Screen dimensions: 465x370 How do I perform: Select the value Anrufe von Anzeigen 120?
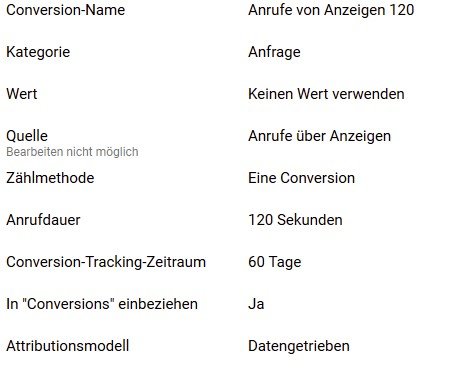pos(331,11)
